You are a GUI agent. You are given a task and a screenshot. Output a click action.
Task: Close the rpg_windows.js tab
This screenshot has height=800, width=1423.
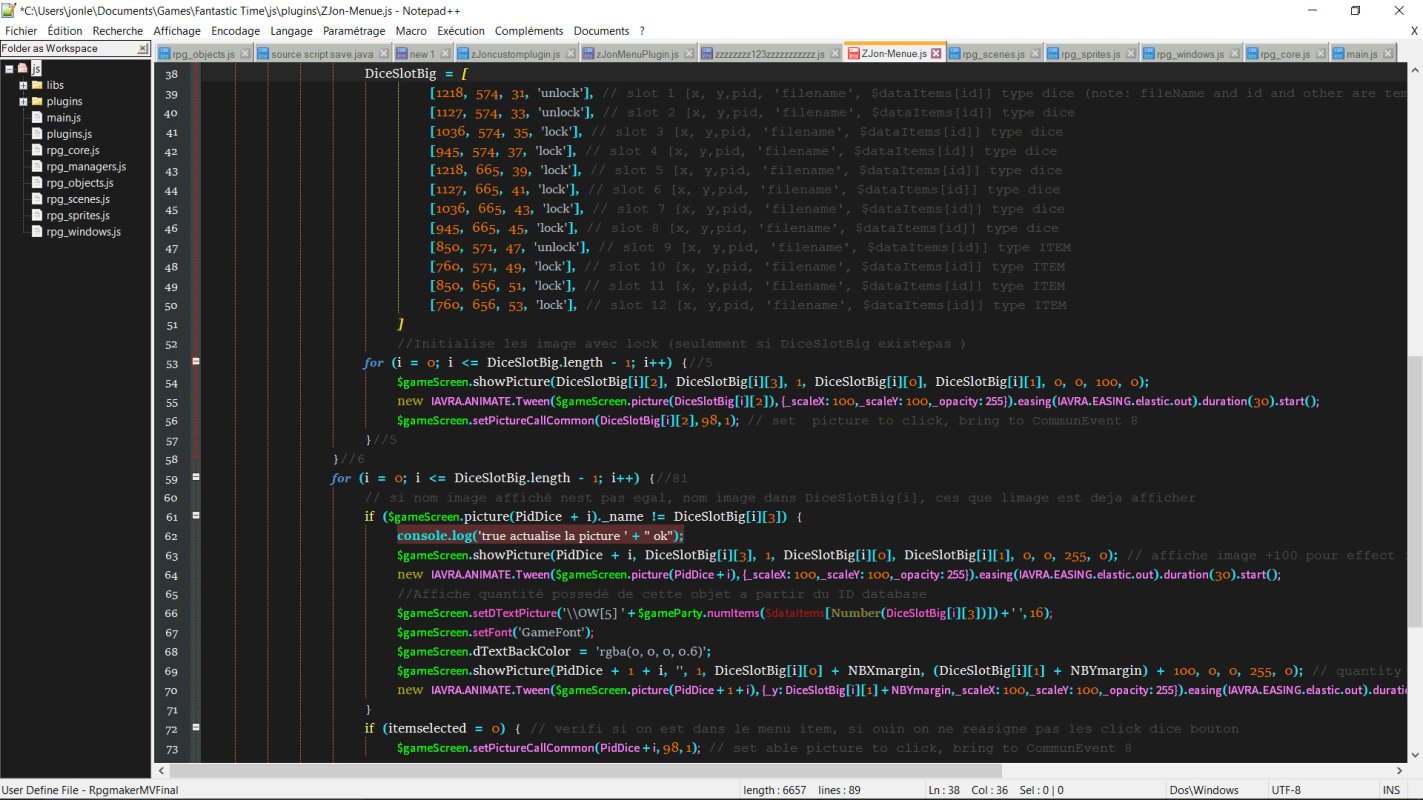[1235, 54]
